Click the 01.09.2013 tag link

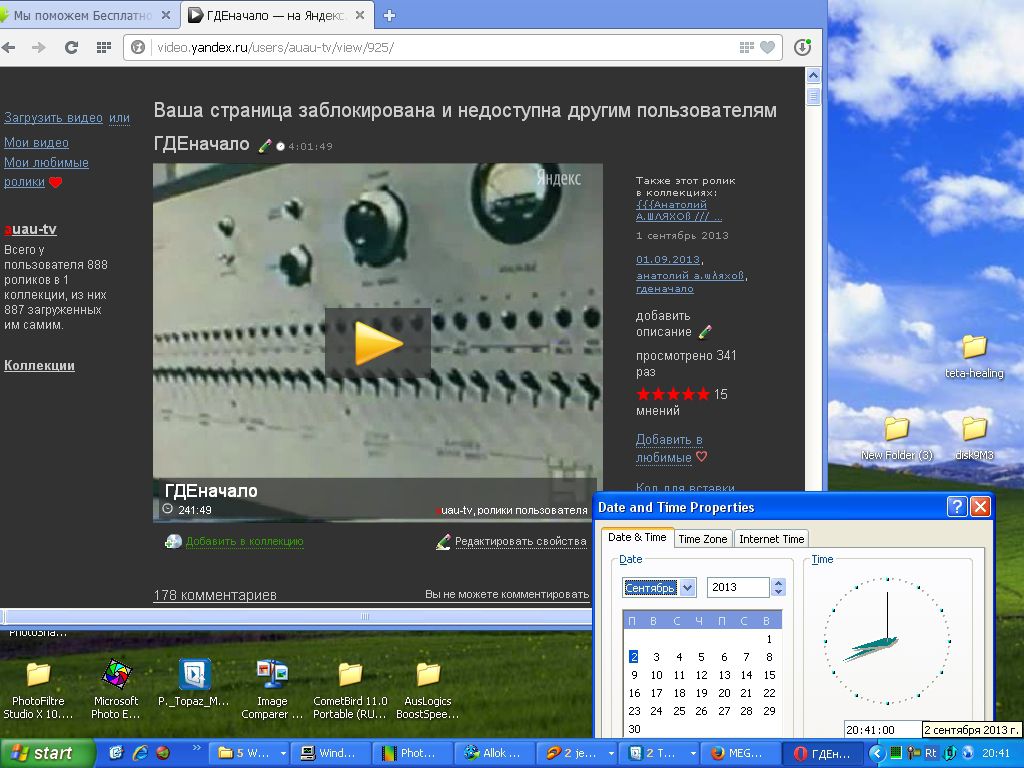pos(667,259)
